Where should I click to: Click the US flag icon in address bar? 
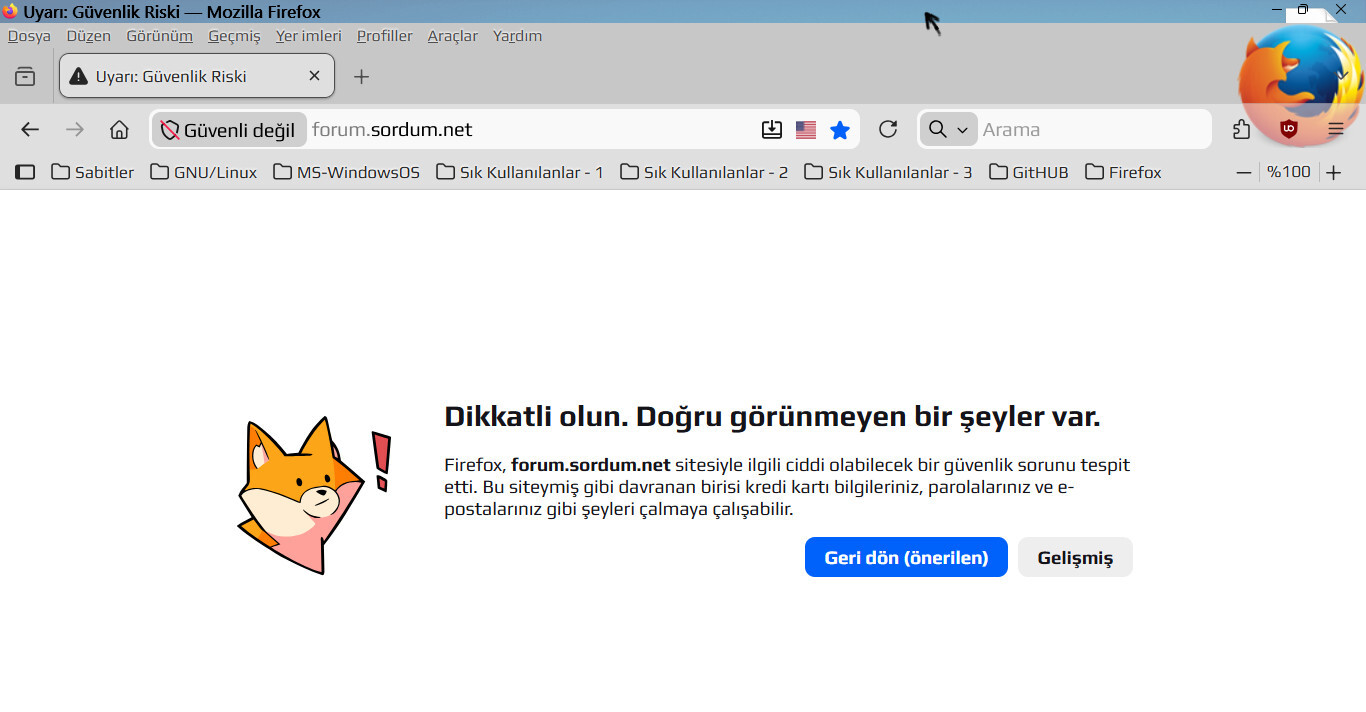click(x=806, y=129)
